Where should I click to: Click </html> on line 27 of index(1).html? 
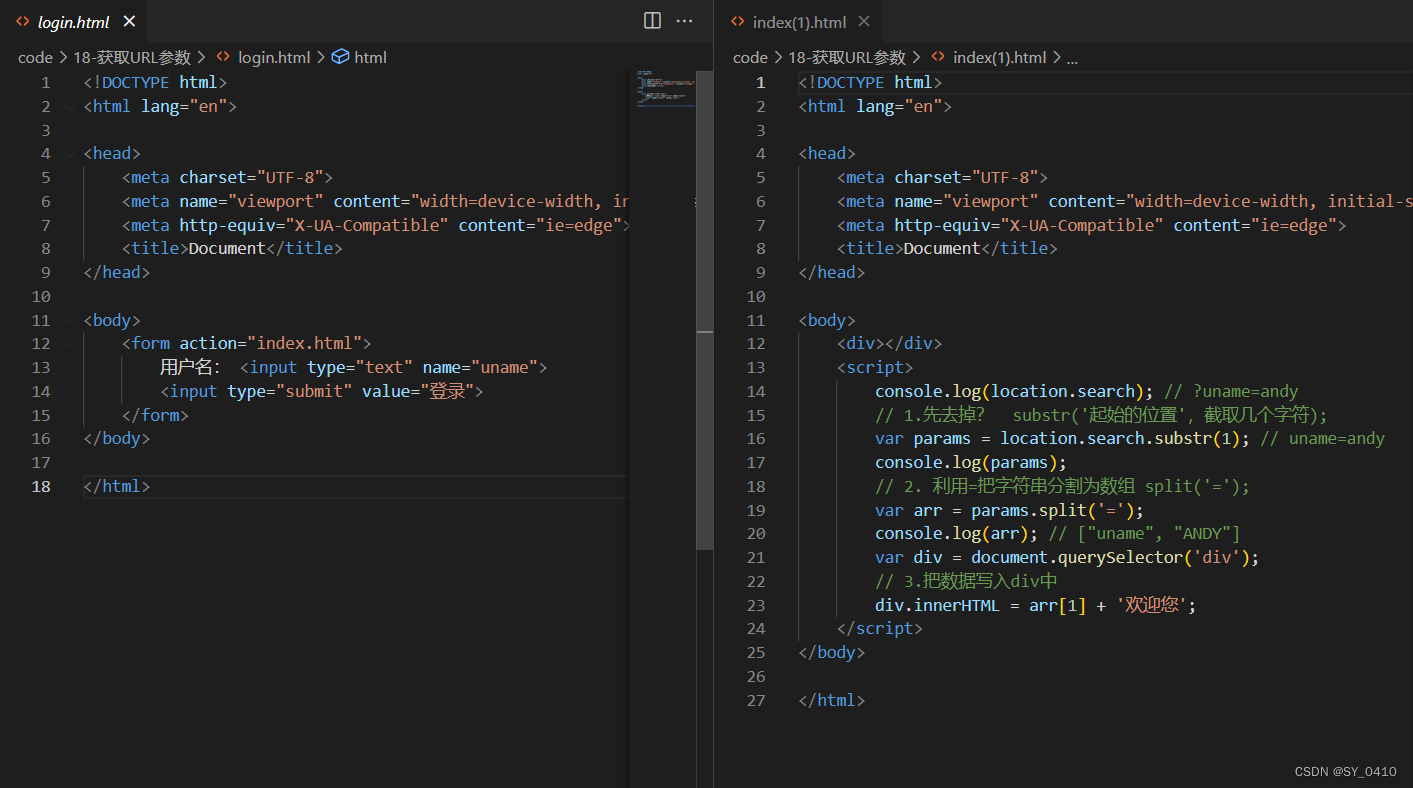832,700
